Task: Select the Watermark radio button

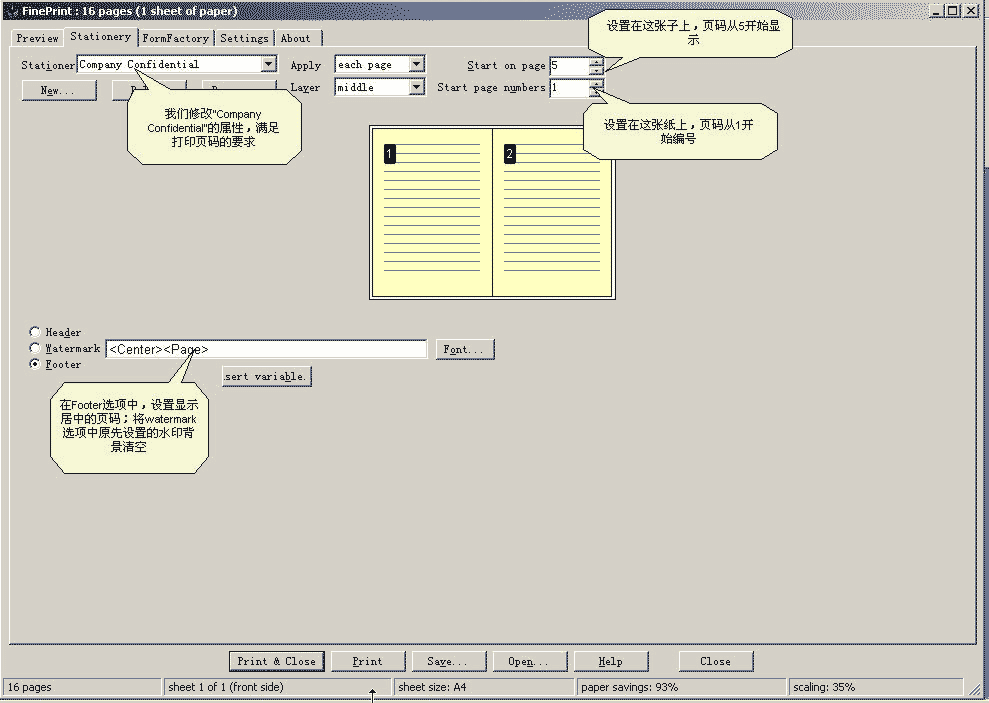Action: click(x=36, y=348)
